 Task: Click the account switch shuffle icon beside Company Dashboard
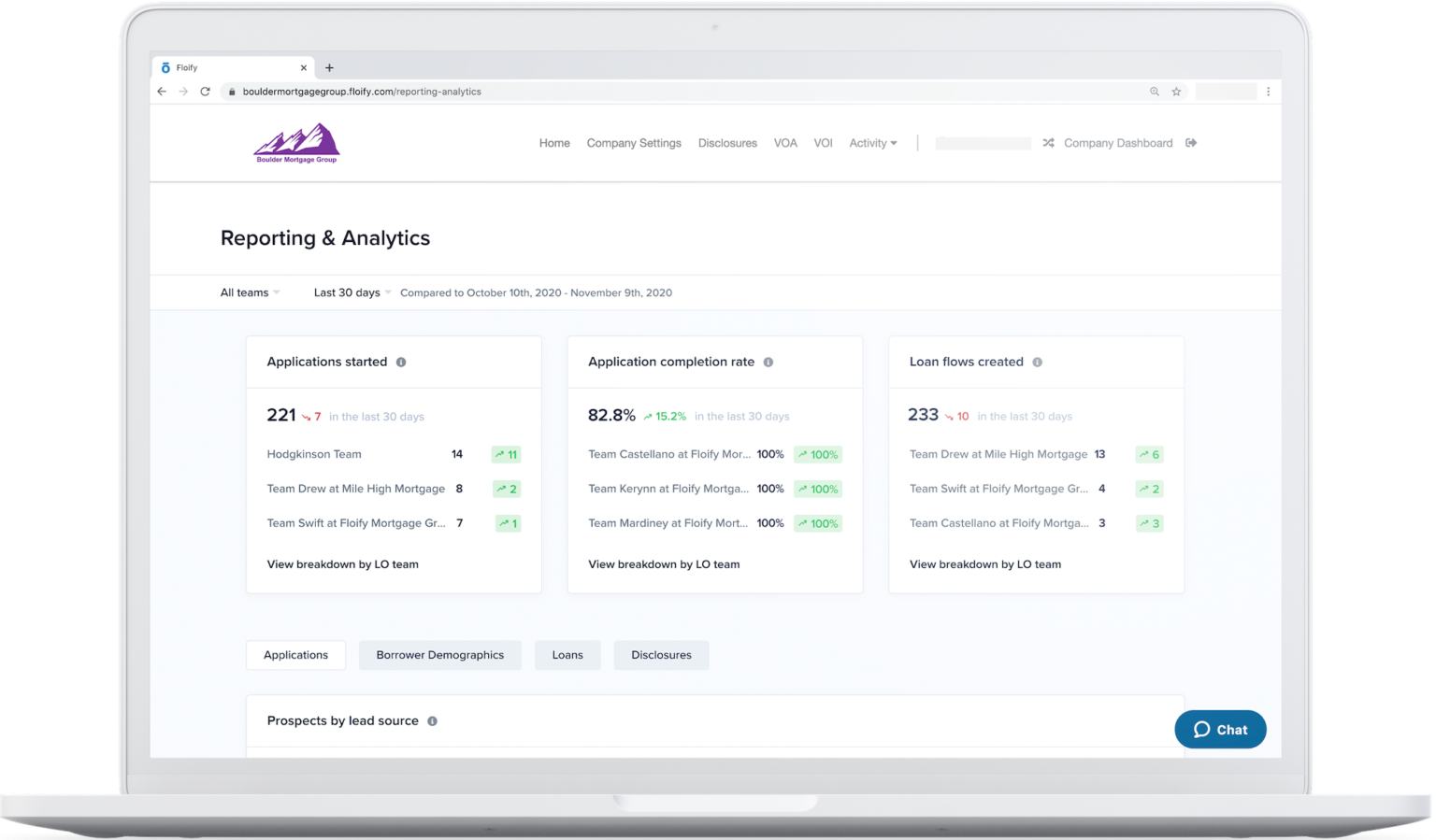(x=1047, y=142)
